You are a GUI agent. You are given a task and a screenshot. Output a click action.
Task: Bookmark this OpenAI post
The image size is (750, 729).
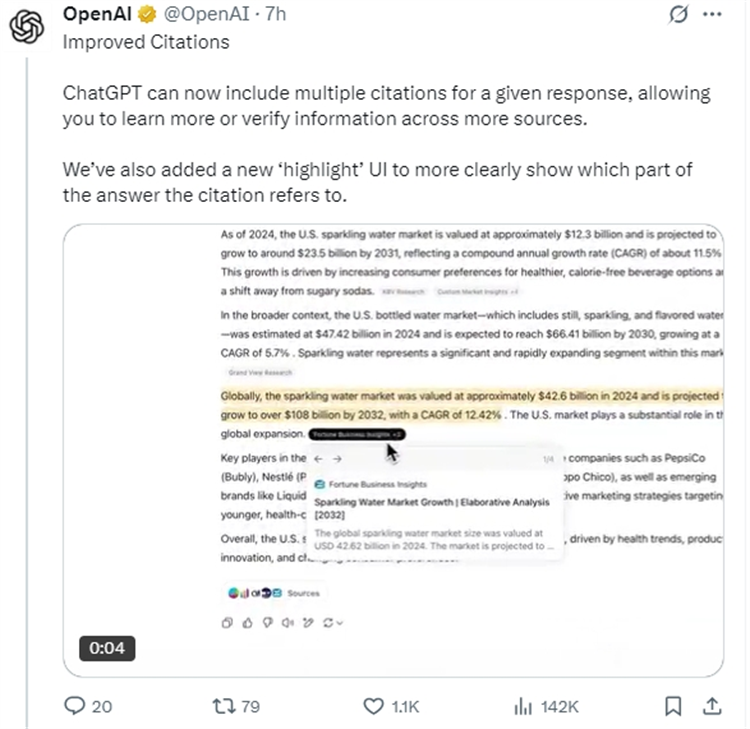click(675, 706)
